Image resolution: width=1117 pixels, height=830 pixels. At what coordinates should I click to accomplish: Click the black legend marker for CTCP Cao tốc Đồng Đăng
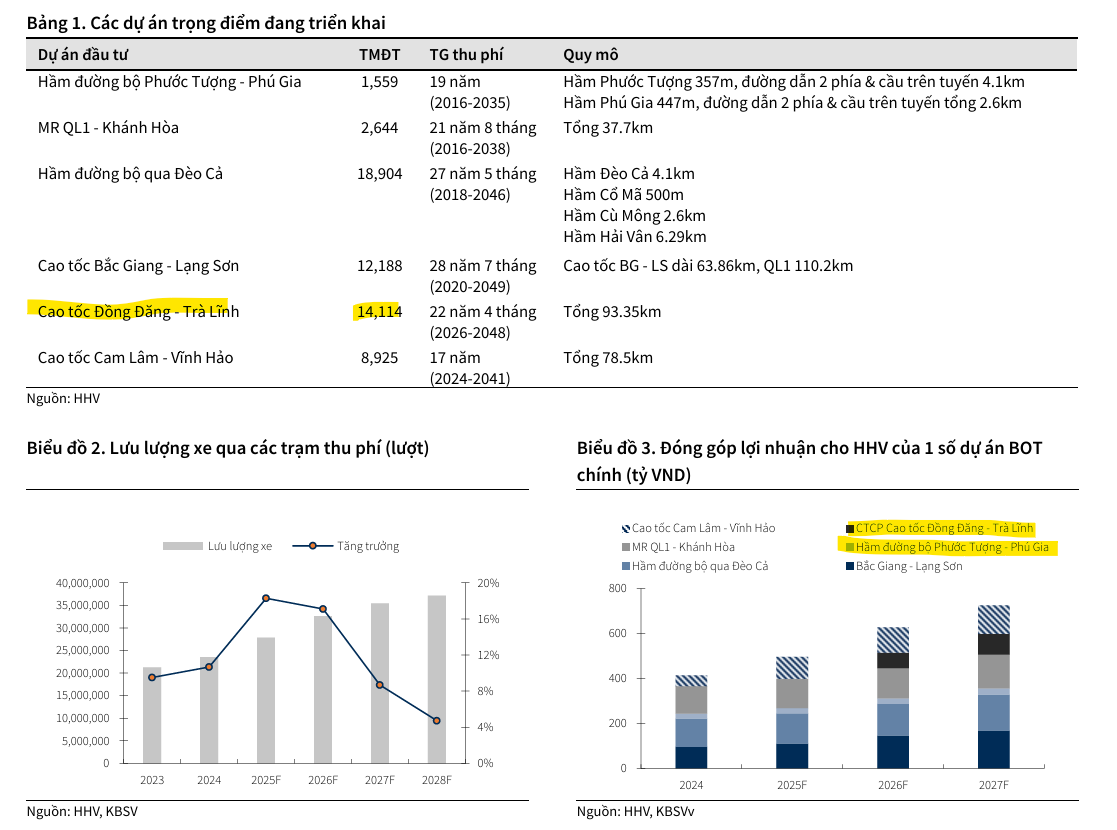[x=849, y=528]
